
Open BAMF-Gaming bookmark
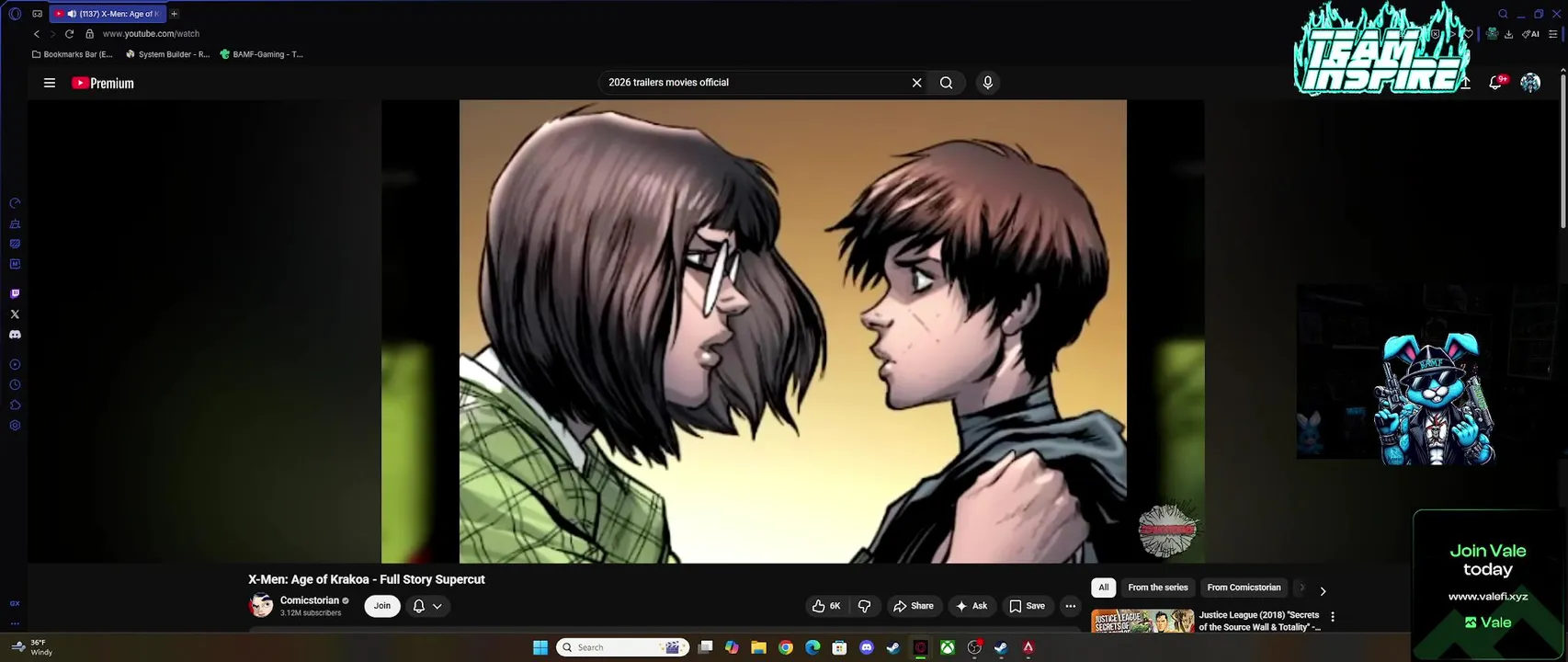pos(262,54)
